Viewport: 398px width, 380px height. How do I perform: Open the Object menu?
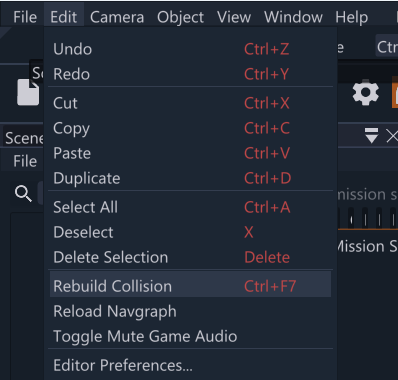tap(180, 17)
